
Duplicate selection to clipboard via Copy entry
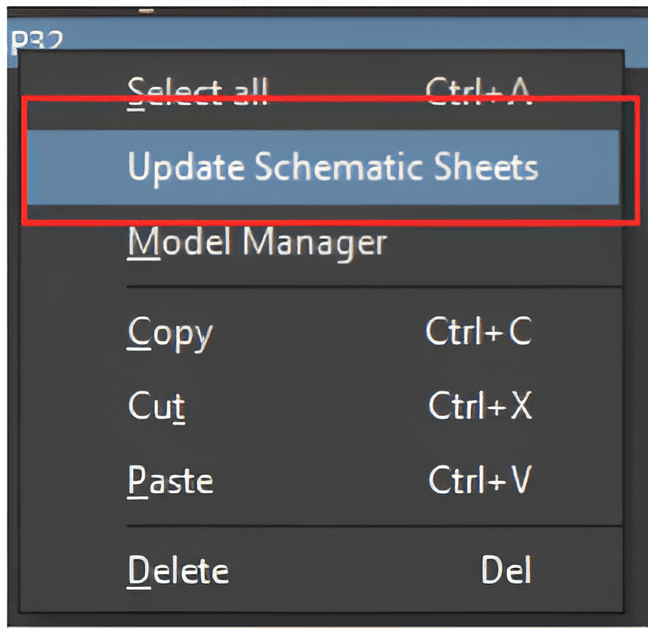tap(170, 332)
